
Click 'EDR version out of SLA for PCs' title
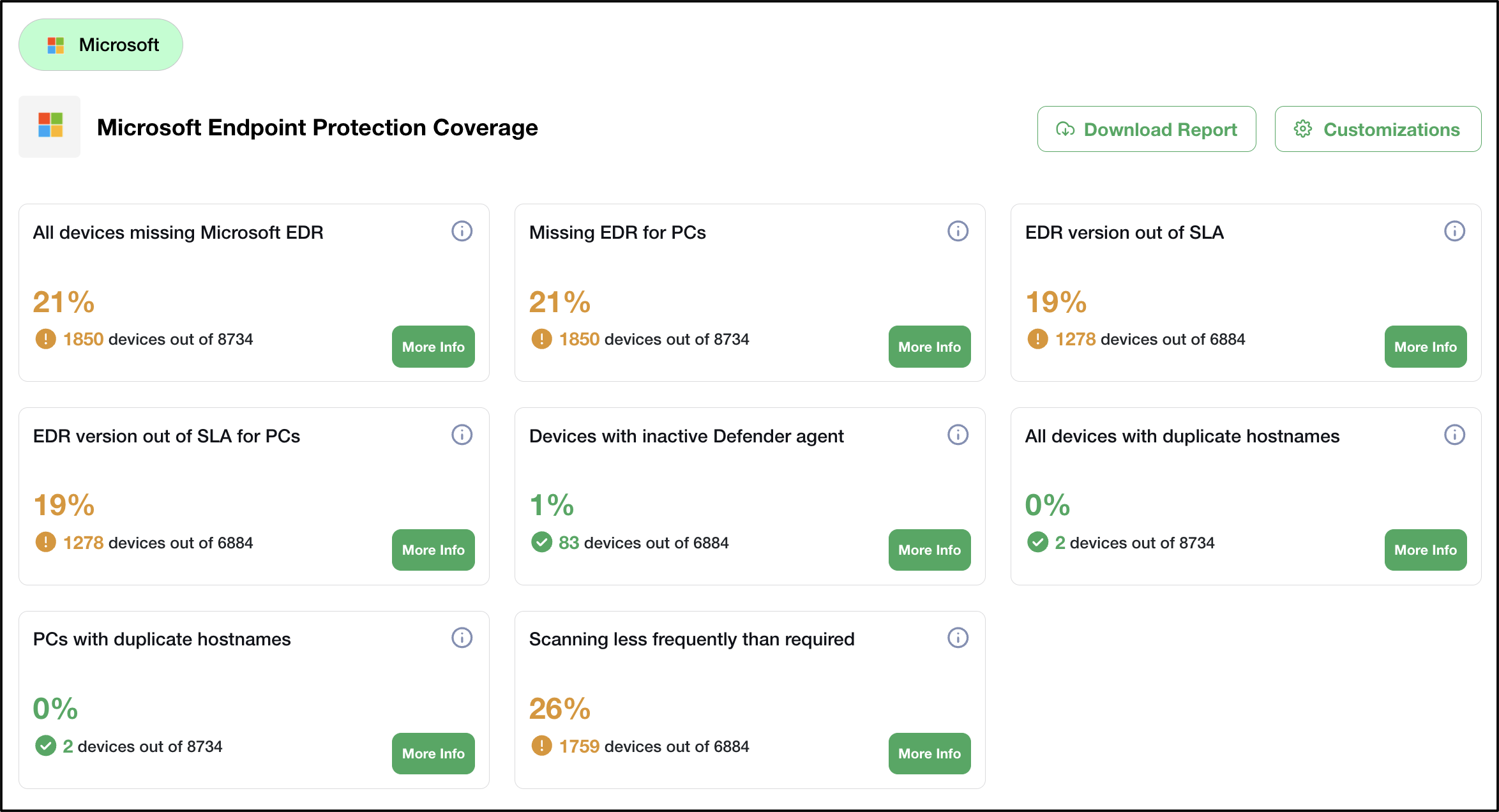tap(167, 436)
